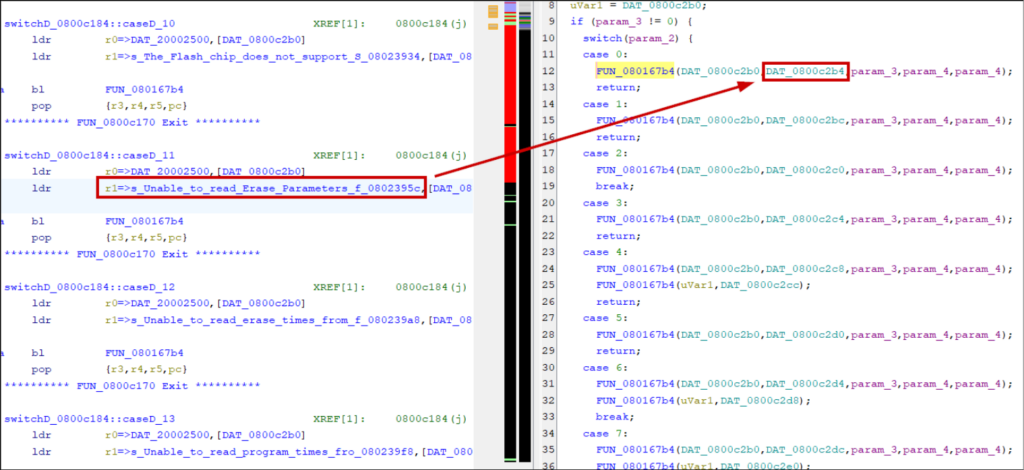The image size is (1024, 470).
Task: Click the boxed DAT_0800c2b4 argument in case 0
Action: (805, 72)
